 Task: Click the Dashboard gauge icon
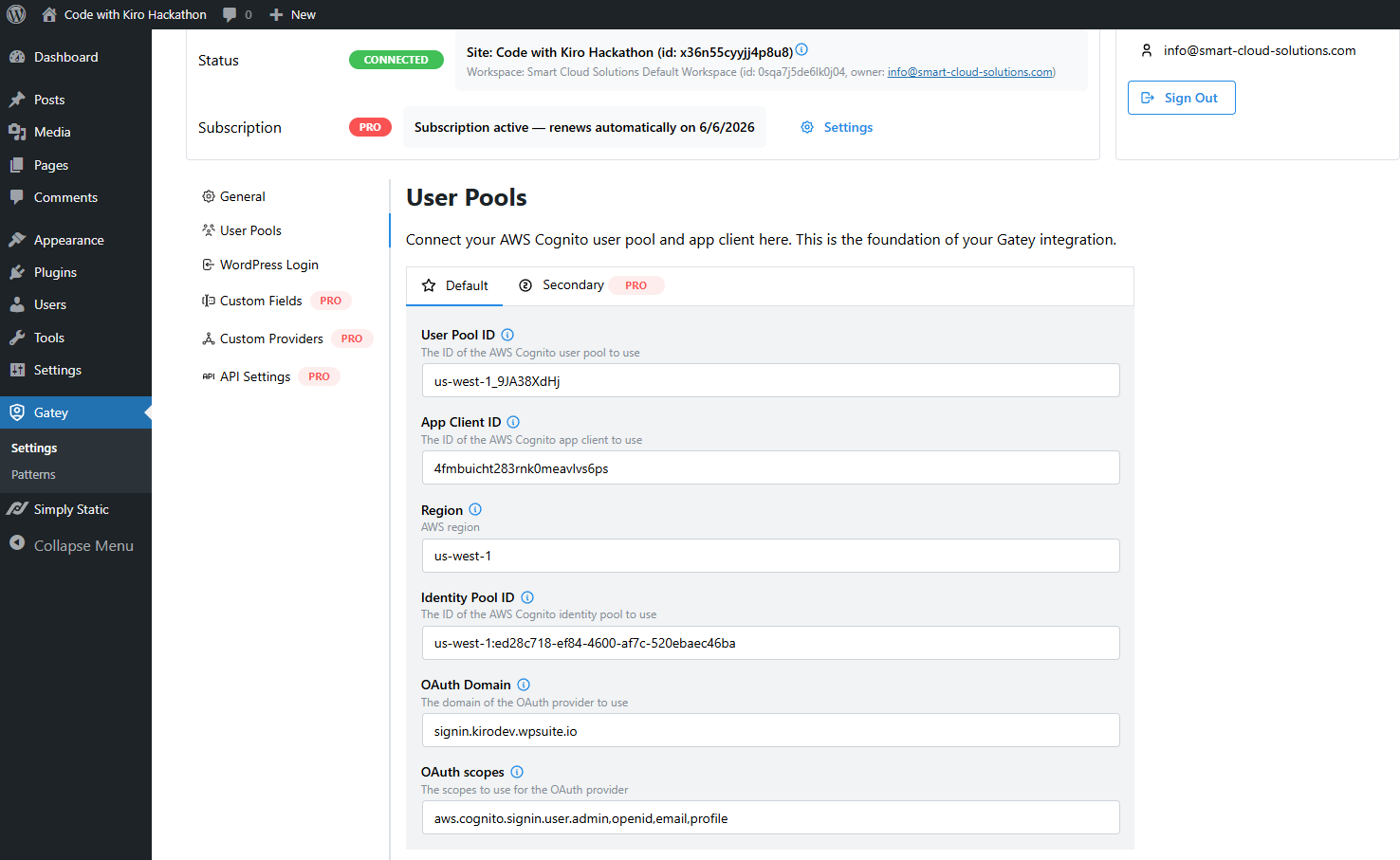pos(17,57)
